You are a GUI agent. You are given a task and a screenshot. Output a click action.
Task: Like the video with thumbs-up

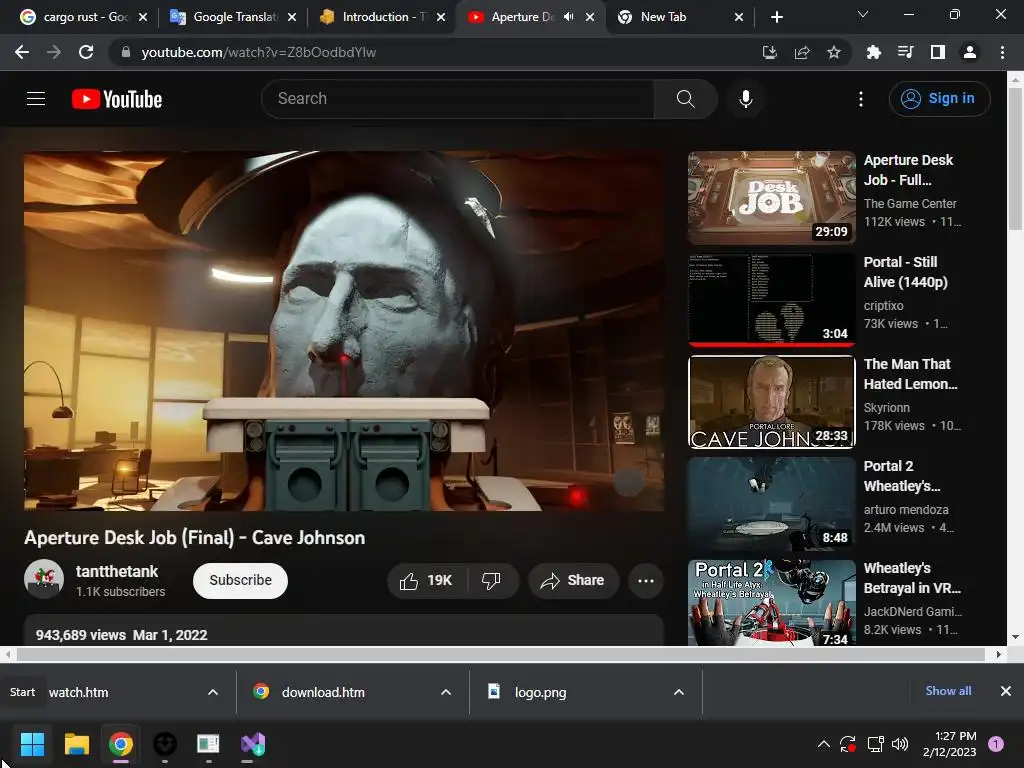coord(427,581)
